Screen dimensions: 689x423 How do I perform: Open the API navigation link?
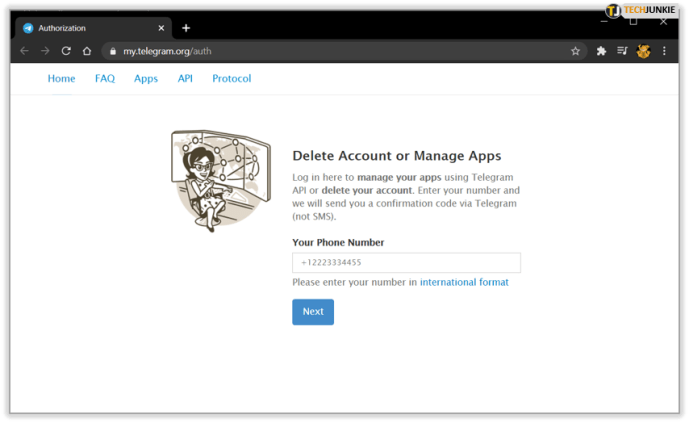tap(185, 79)
